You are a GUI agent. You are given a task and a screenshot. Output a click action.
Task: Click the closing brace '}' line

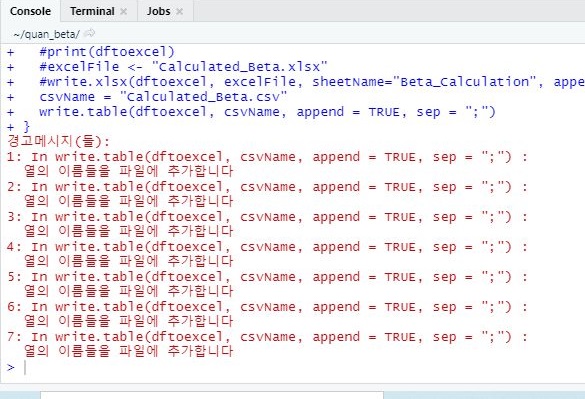coord(26,127)
